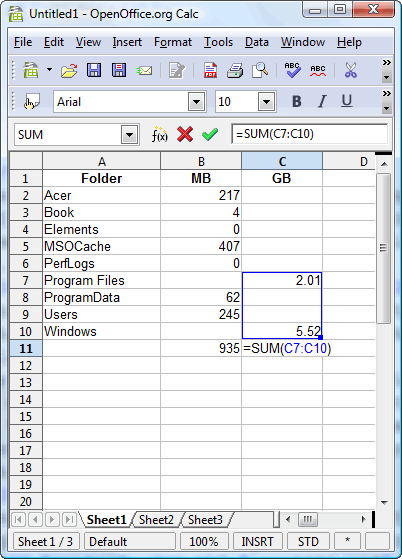Open the Edit menu
This screenshot has height=559, width=402.
(x=54, y=42)
